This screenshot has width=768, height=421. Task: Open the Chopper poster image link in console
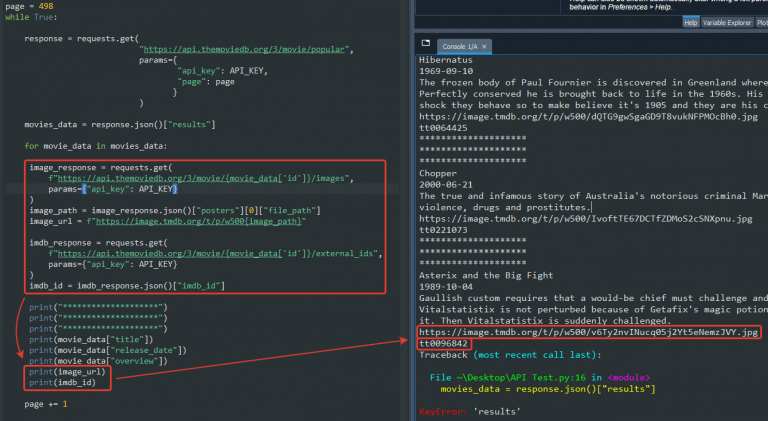click(580, 218)
